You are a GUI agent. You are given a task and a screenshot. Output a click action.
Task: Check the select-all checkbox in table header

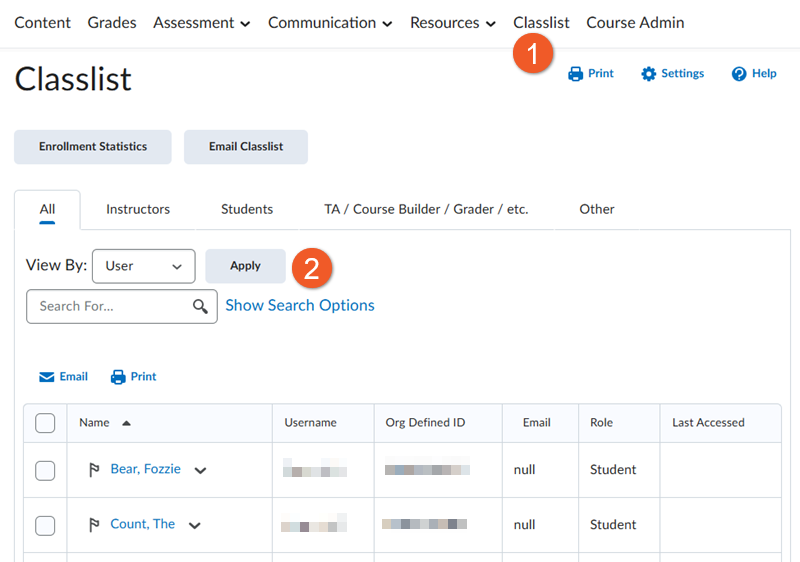tap(45, 423)
